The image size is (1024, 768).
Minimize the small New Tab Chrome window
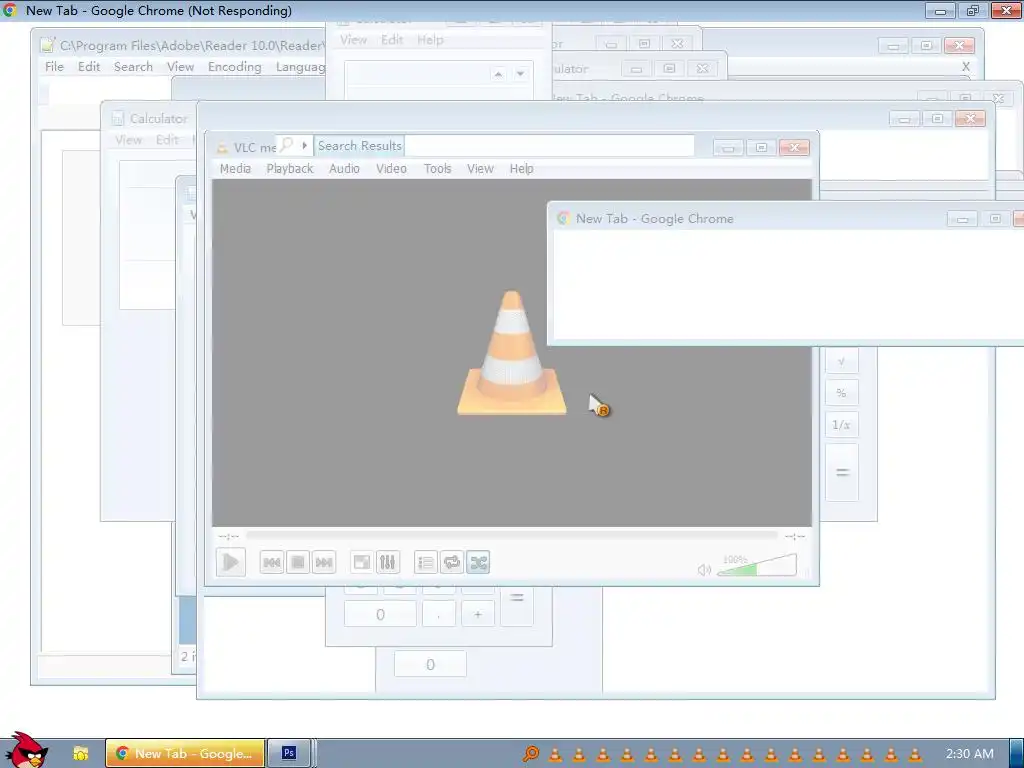pyautogui.click(x=962, y=219)
